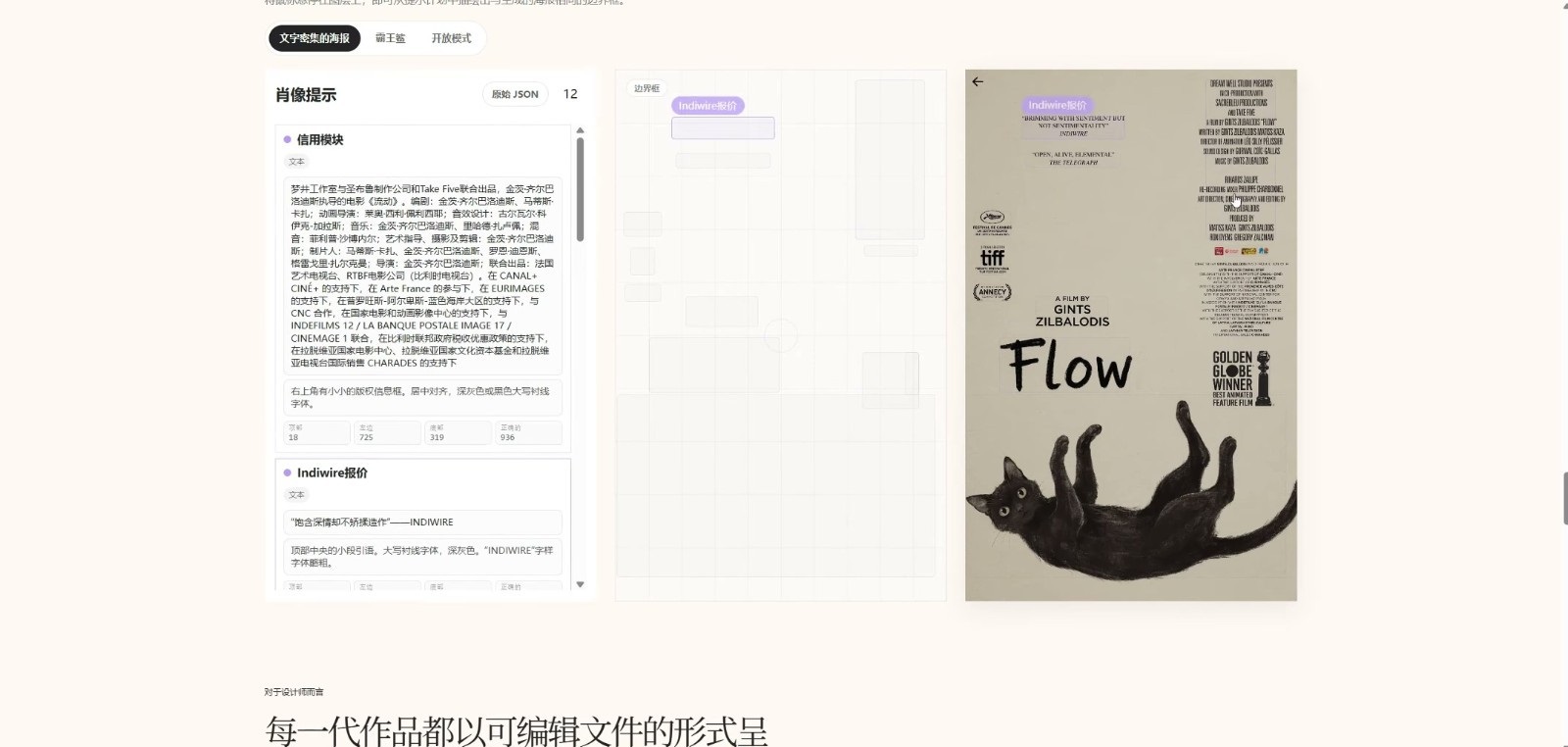
Task: Click the purple dot beside 信用模块
Action: [287, 140]
